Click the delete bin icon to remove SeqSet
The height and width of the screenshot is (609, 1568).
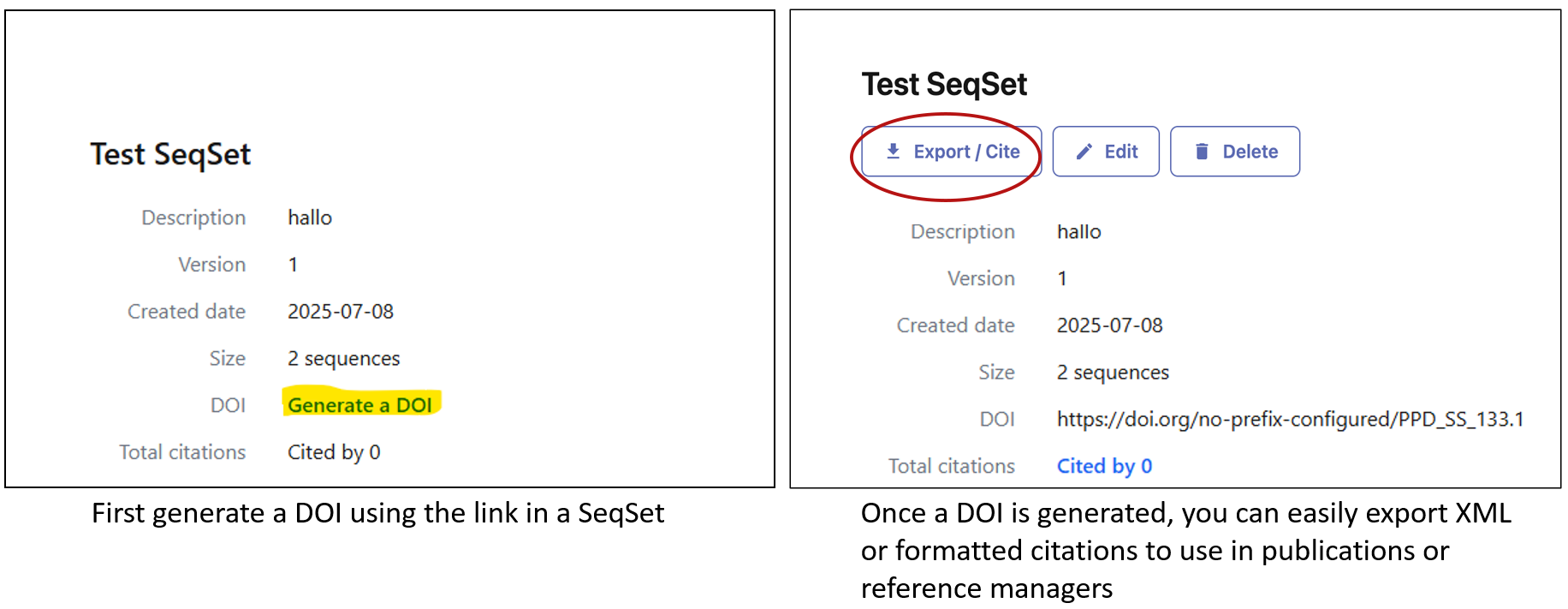tap(1203, 151)
